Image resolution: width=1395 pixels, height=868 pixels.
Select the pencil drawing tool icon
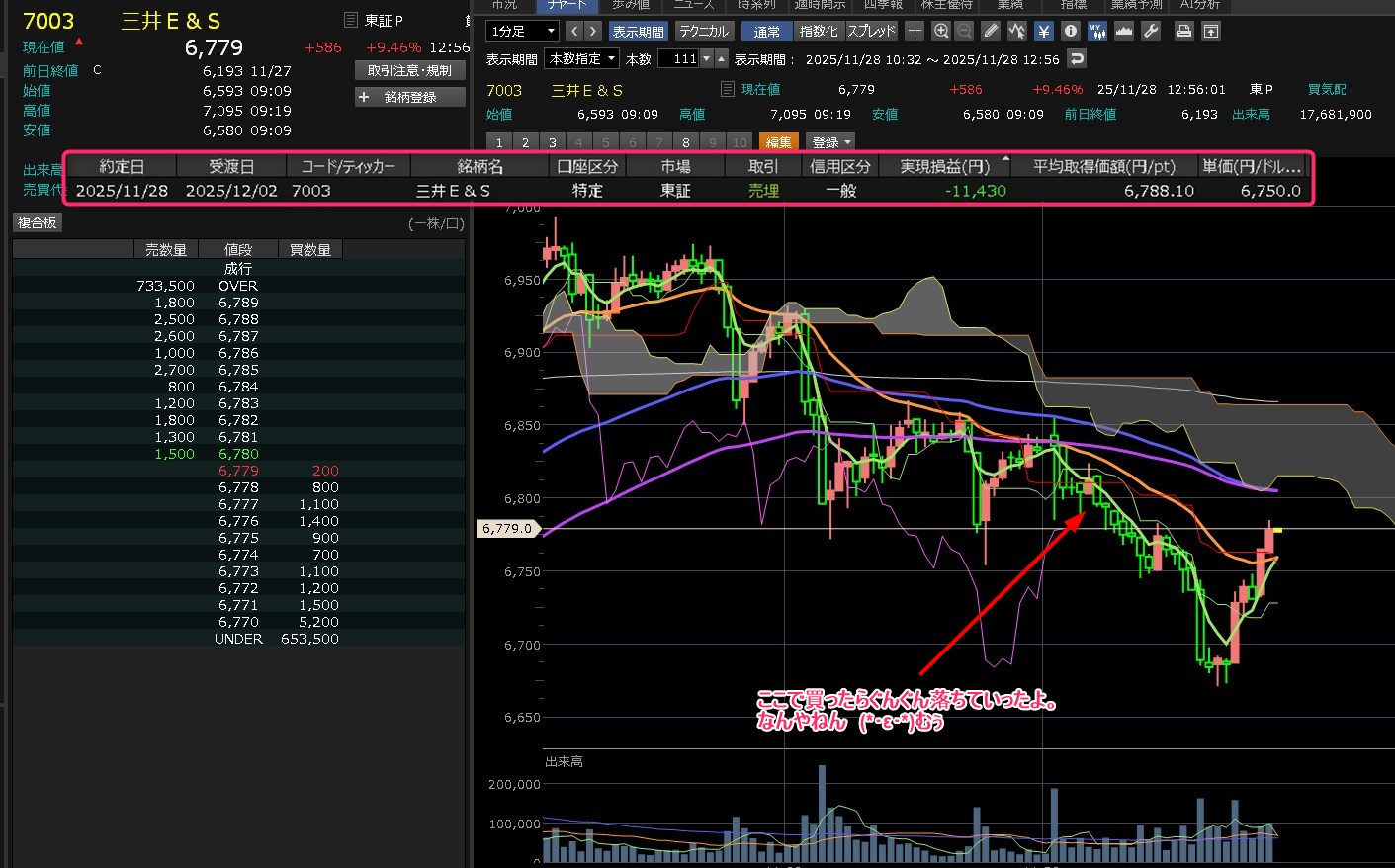coord(991,31)
